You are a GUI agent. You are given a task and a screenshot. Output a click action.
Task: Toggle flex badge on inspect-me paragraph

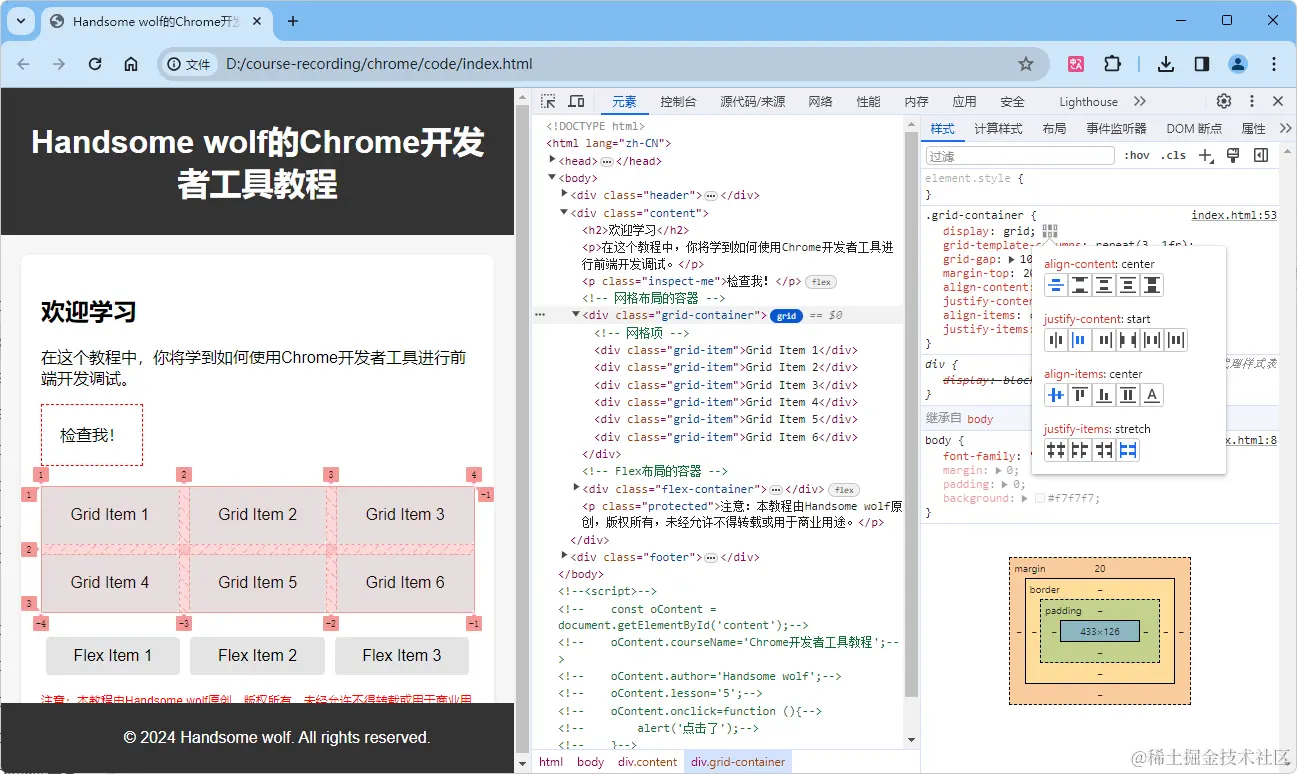[x=821, y=282]
